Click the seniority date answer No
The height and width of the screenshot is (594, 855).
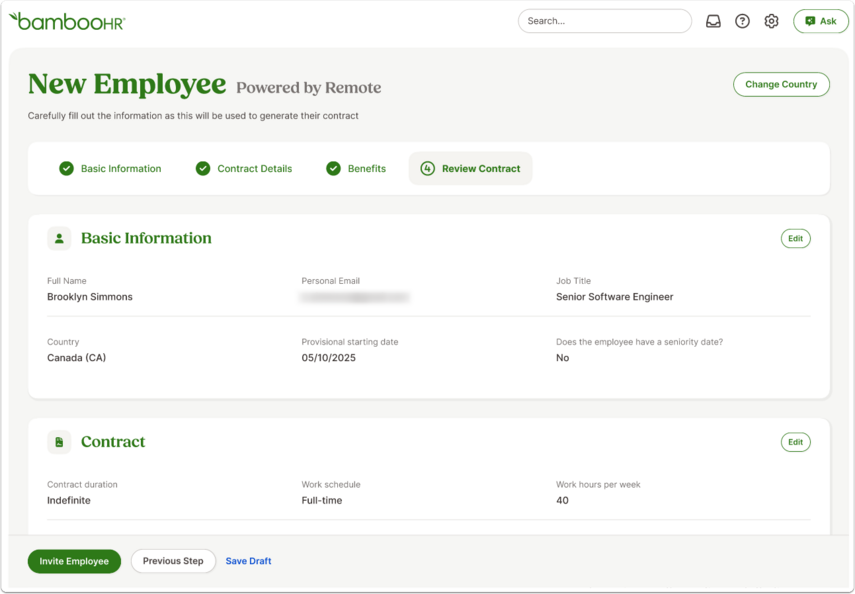pos(562,358)
